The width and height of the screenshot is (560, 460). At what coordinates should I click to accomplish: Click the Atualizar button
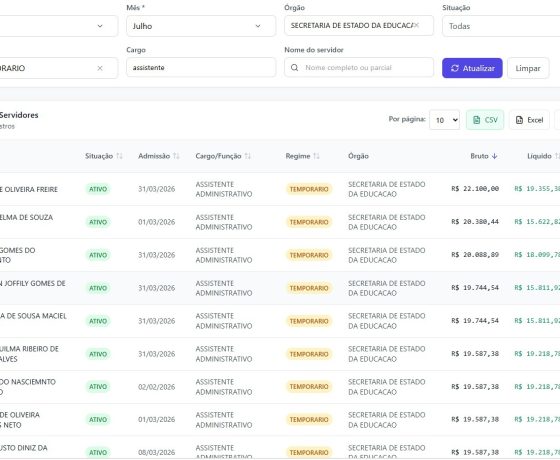tap(472, 68)
